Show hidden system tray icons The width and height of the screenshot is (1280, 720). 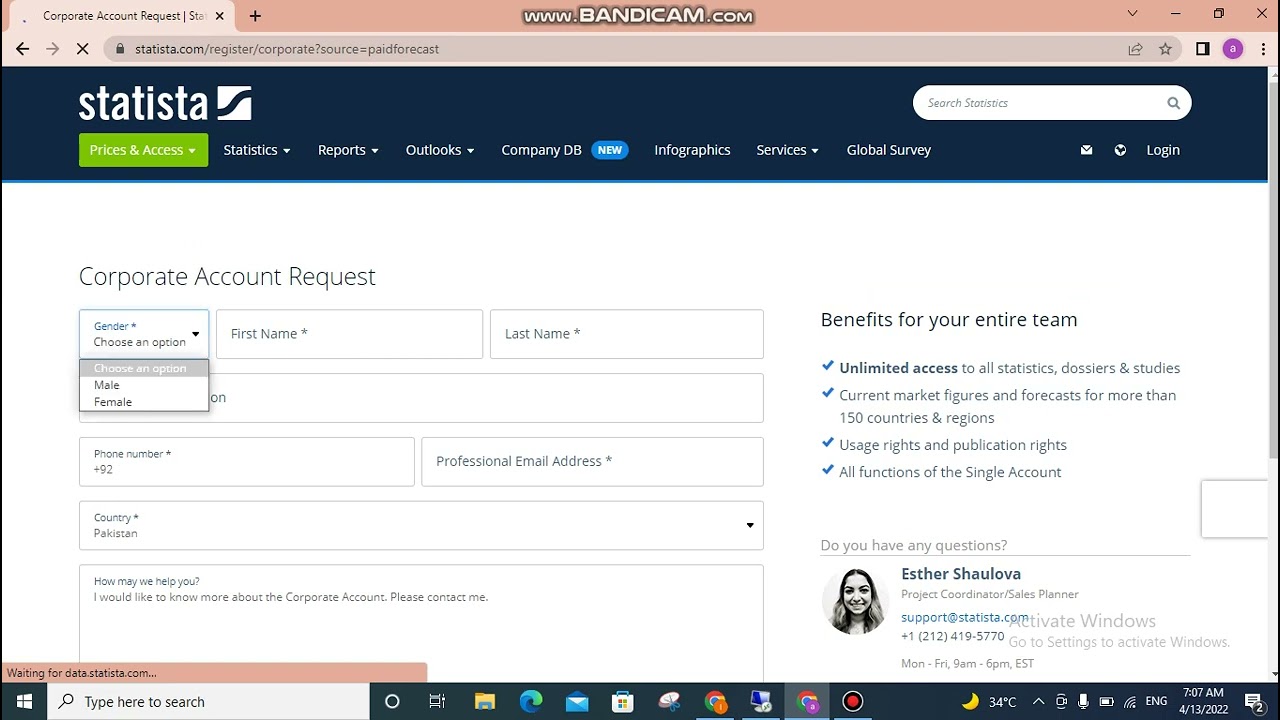(1038, 701)
